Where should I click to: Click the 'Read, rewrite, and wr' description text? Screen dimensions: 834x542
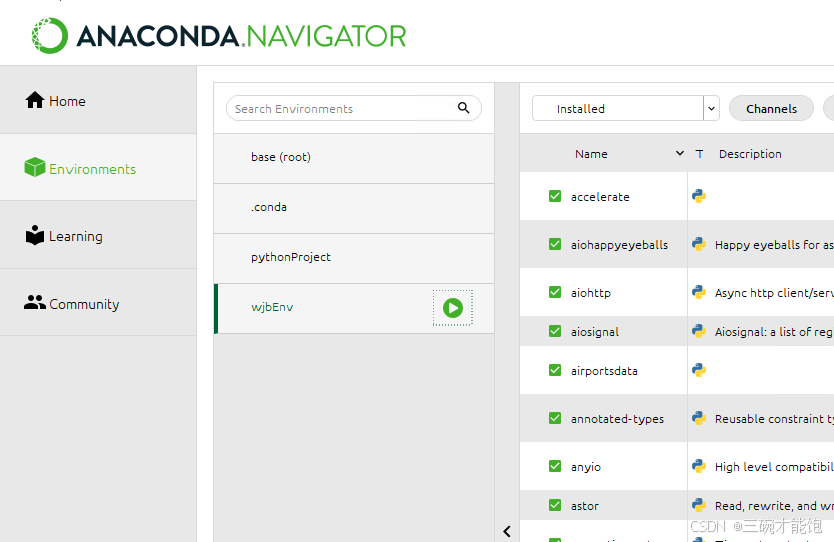pyautogui.click(x=774, y=505)
